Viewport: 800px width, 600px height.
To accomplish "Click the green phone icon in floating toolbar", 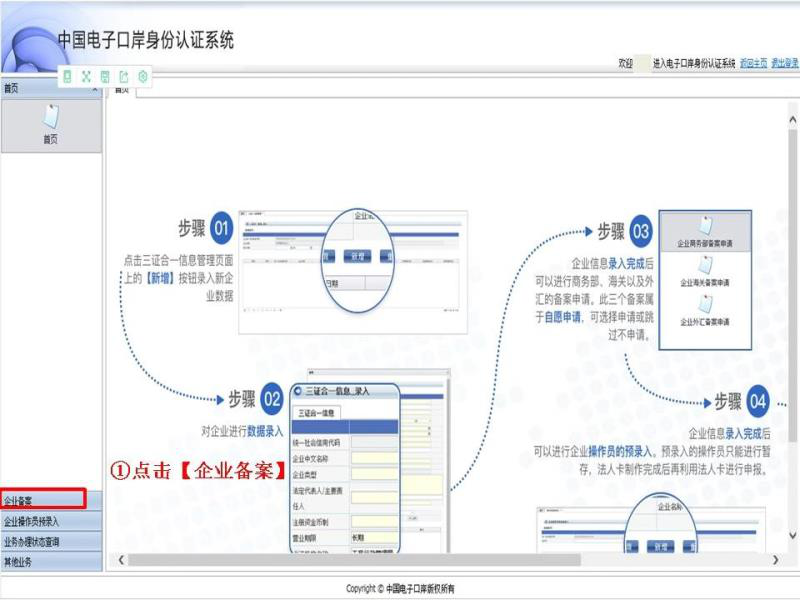I will [x=67, y=76].
